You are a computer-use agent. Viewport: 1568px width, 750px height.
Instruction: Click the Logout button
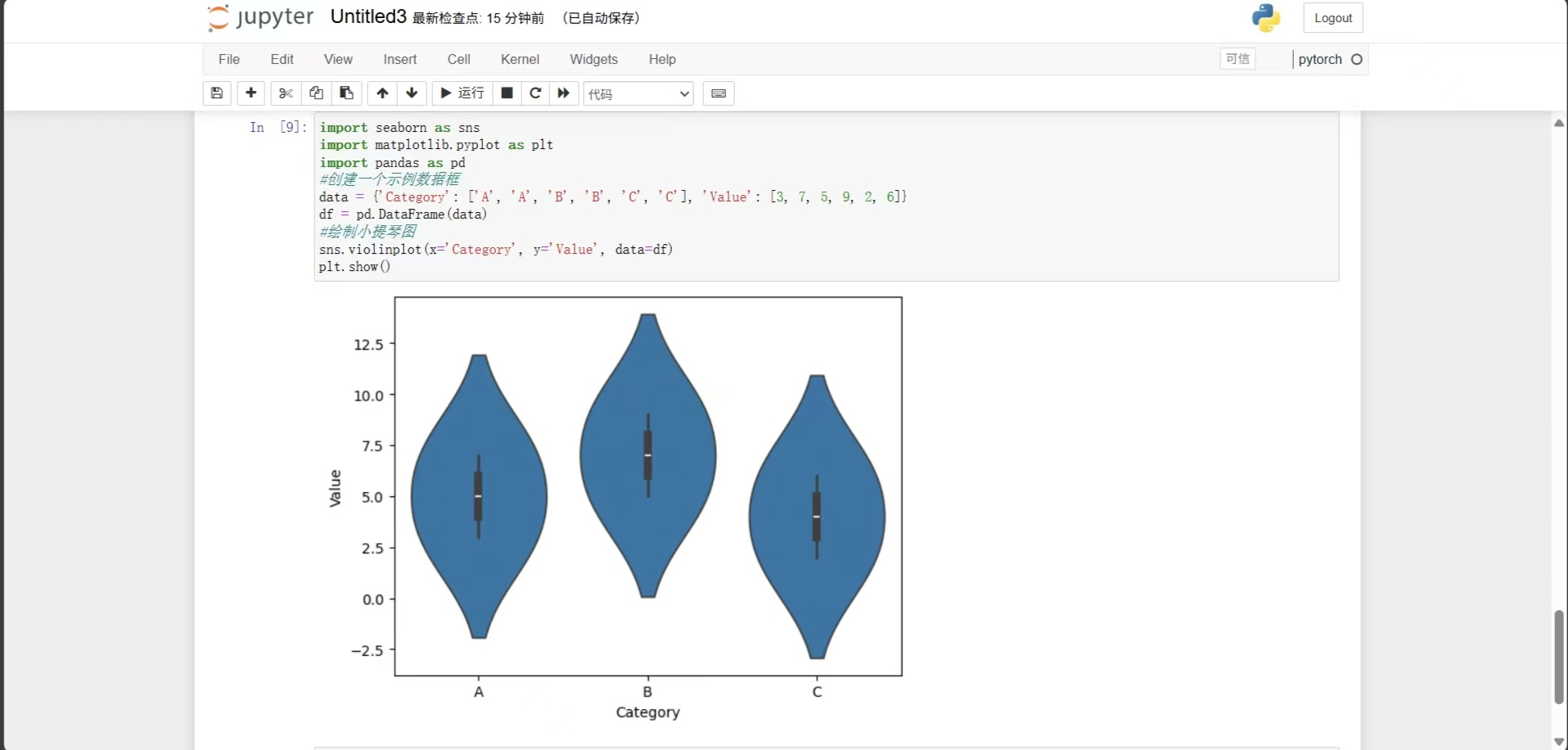[x=1333, y=18]
